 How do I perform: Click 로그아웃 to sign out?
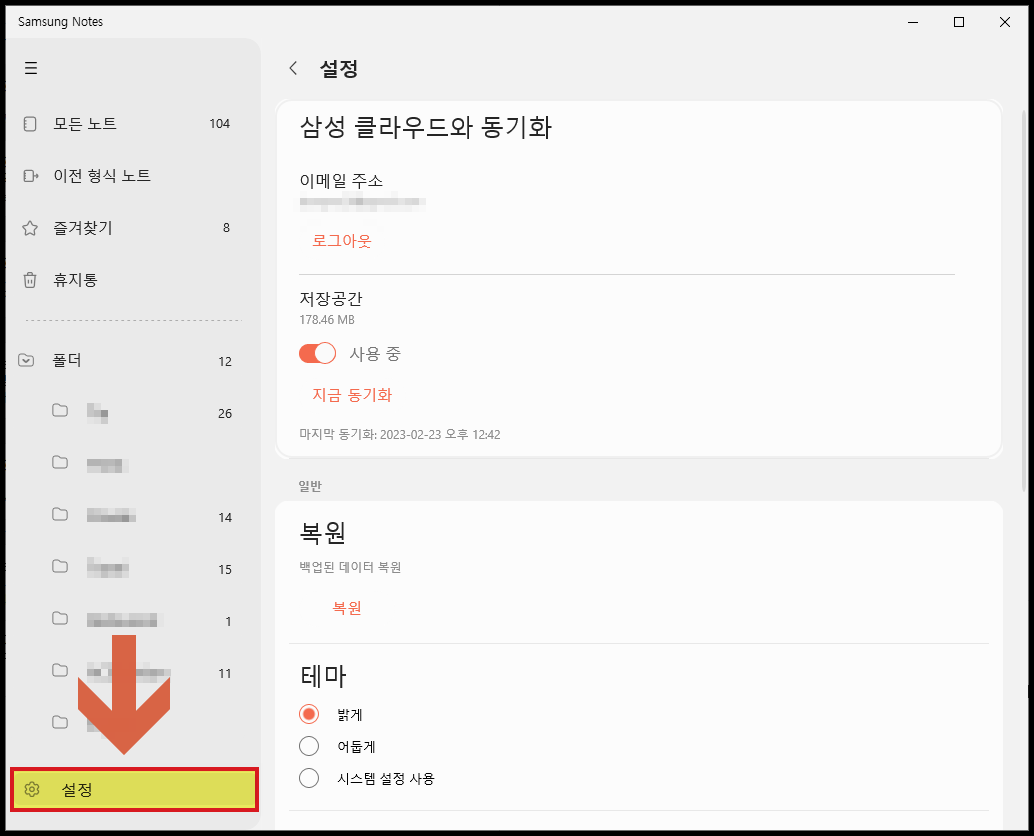click(342, 241)
